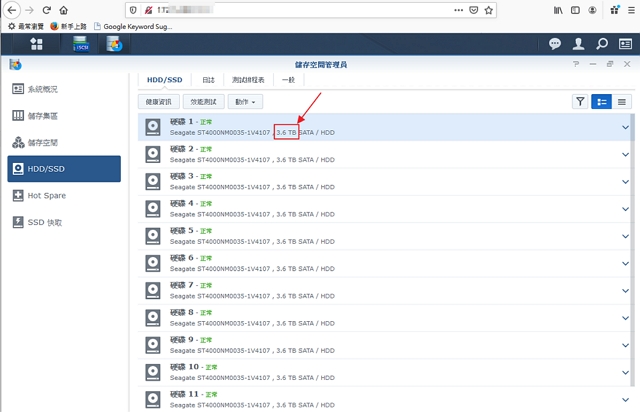Viewport: 640px width, 412px height.
Task: Click the disk list vertical scrollbar
Action: tap(633, 249)
